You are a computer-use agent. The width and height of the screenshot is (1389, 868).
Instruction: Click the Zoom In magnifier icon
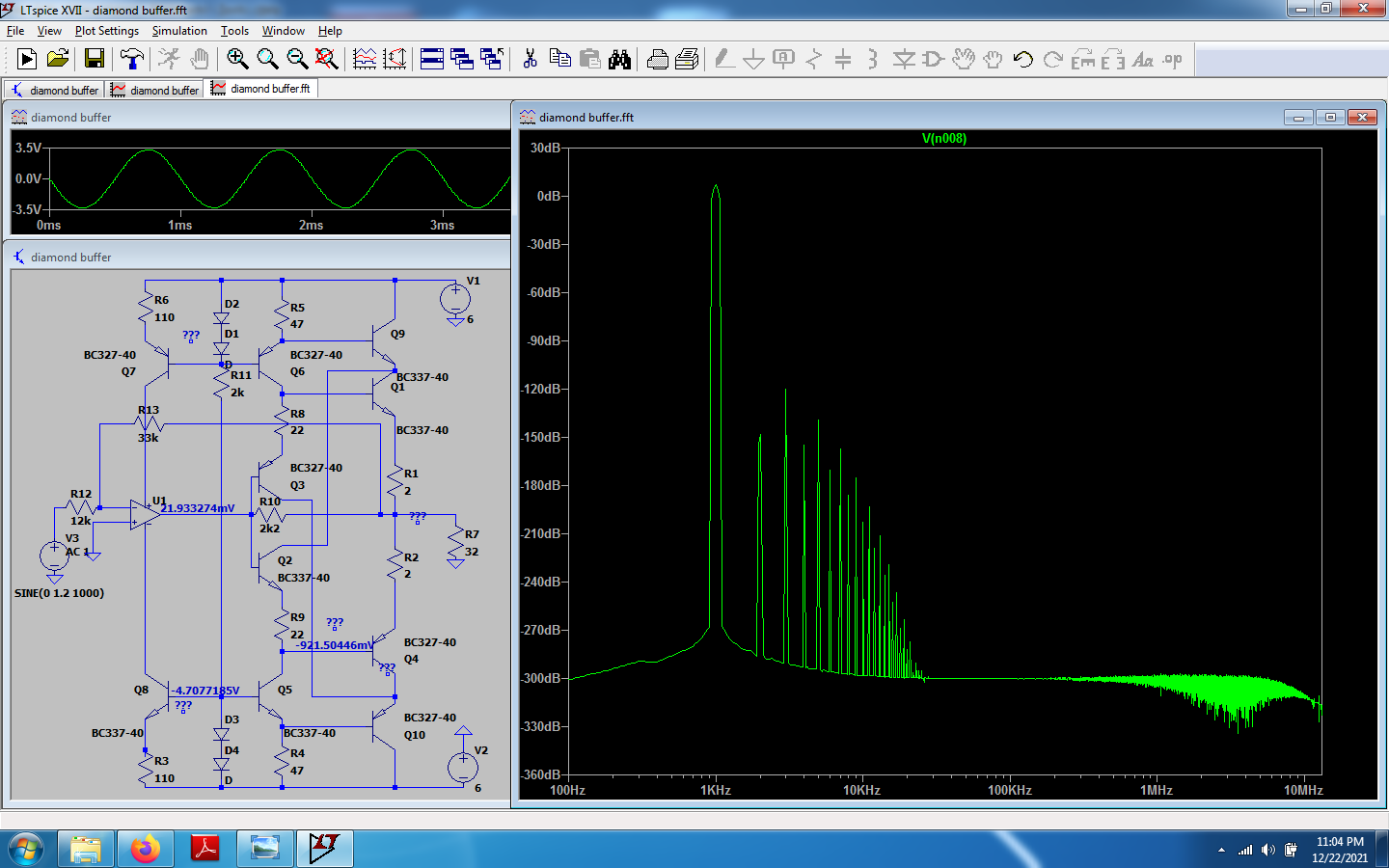(237, 60)
